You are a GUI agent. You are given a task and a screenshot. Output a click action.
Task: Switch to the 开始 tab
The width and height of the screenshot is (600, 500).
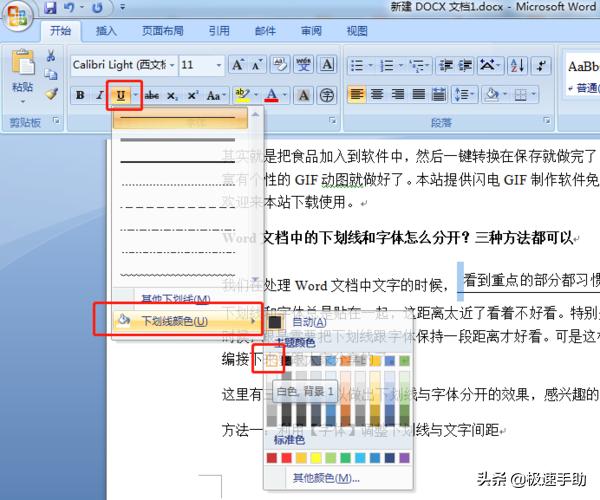[61, 31]
